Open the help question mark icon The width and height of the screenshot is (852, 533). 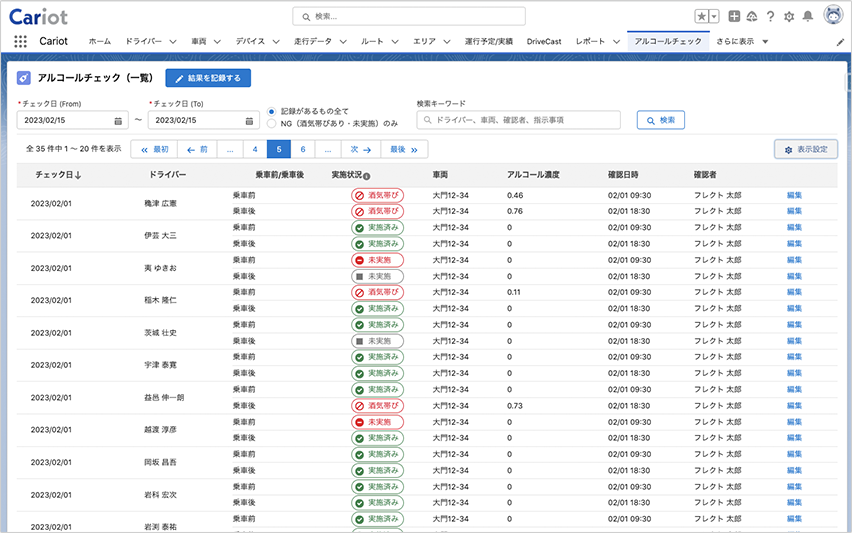(770, 16)
